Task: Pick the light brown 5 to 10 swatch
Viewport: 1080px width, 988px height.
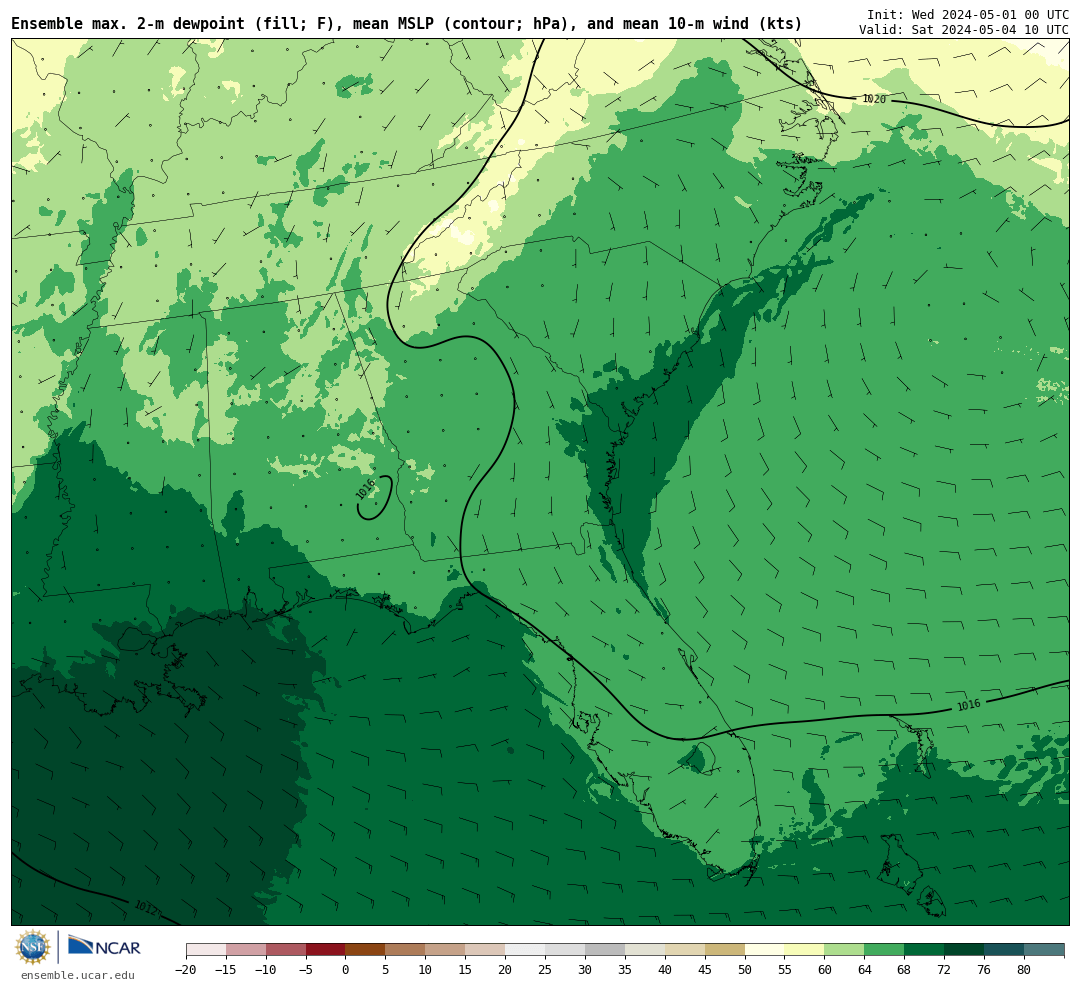Action: pos(406,950)
